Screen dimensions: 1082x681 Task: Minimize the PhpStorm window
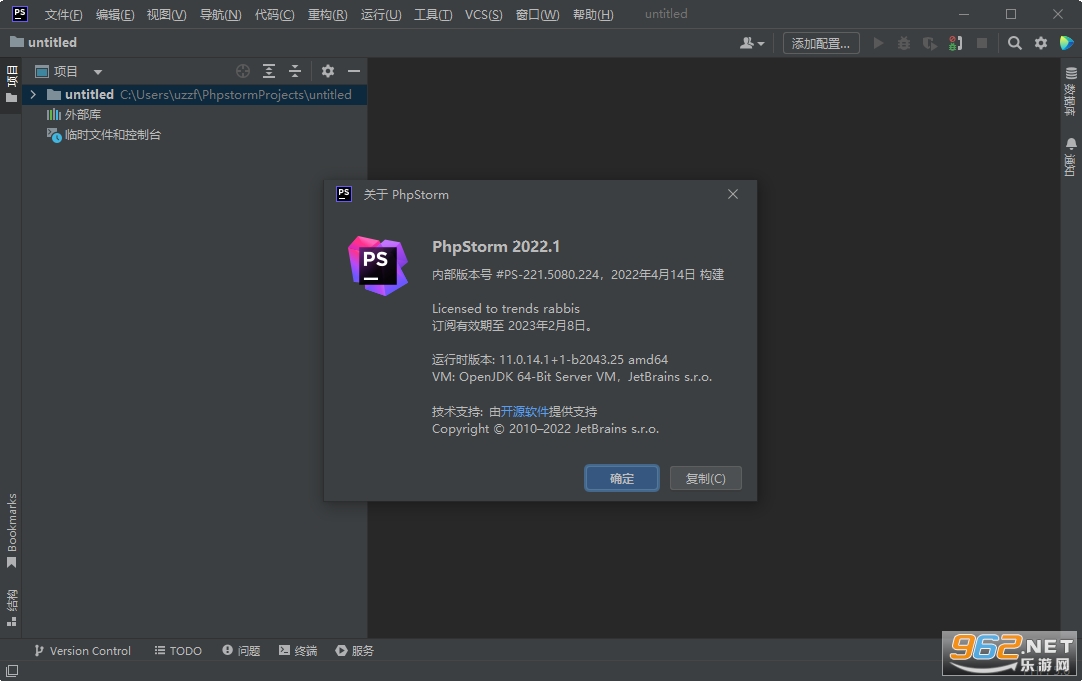click(x=964, y=14)
